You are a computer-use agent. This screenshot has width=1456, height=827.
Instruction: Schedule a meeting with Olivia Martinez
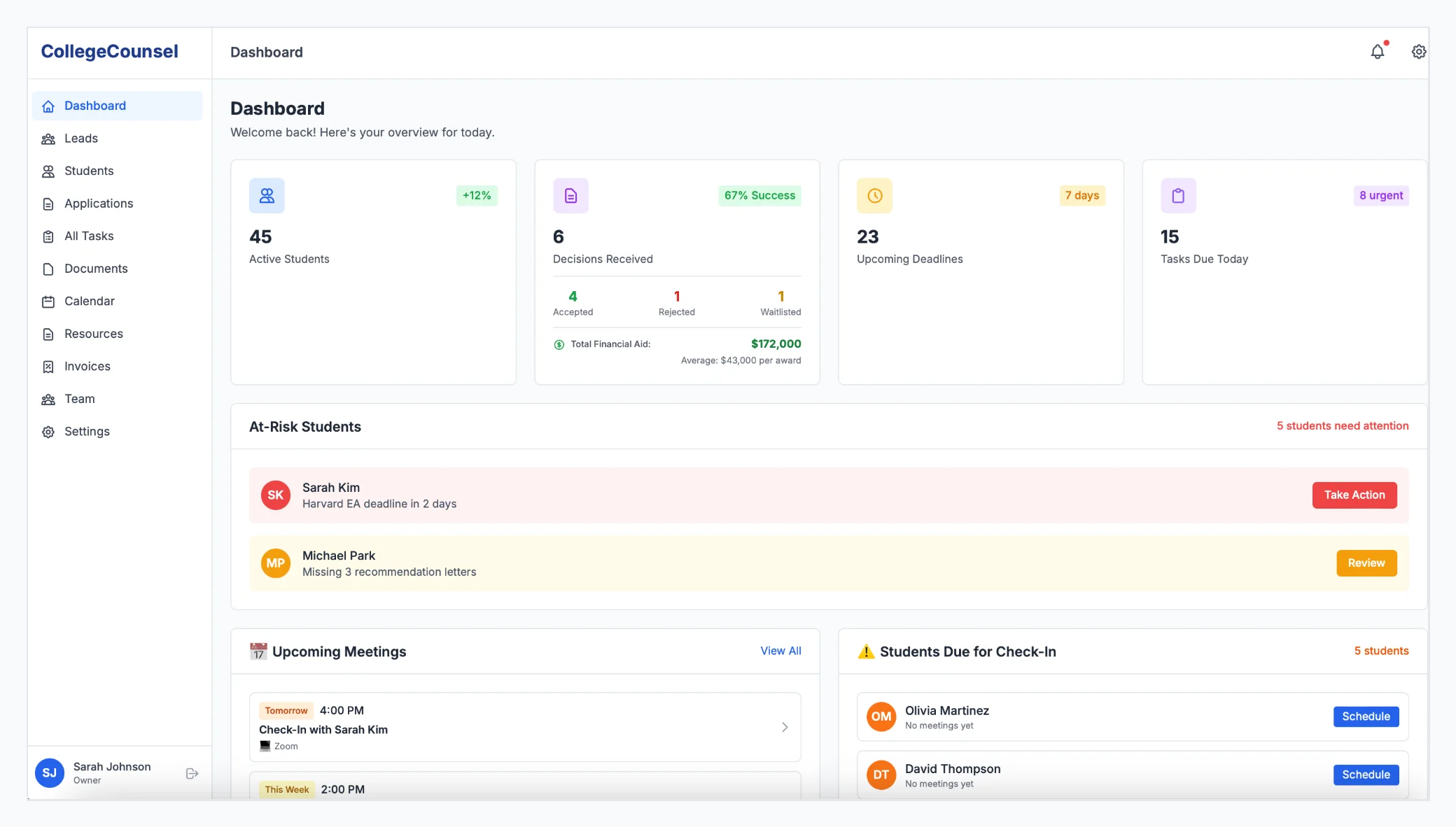(x=1366, y=716)
